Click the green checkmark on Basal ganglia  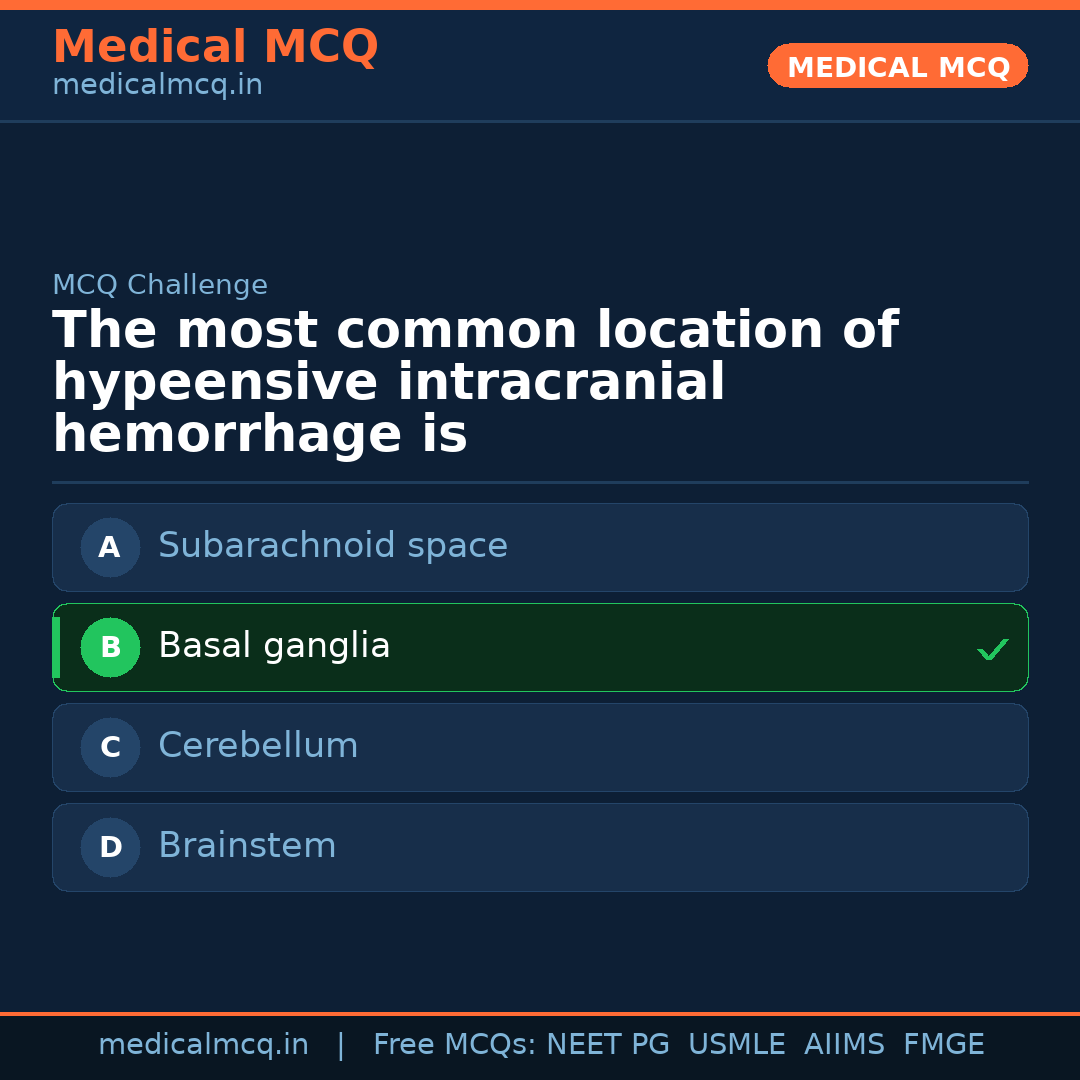tap(992, 650)
